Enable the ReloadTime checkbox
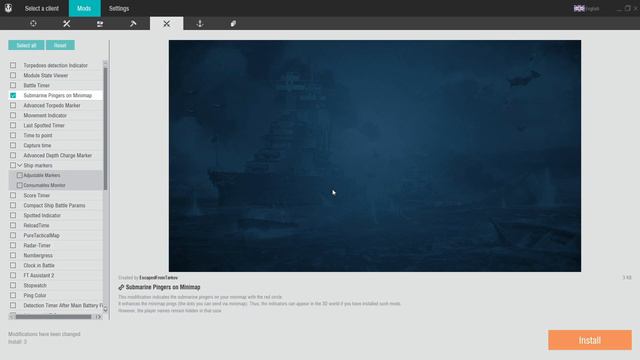The height and width of the screenshot is (360, 640). 13,225
